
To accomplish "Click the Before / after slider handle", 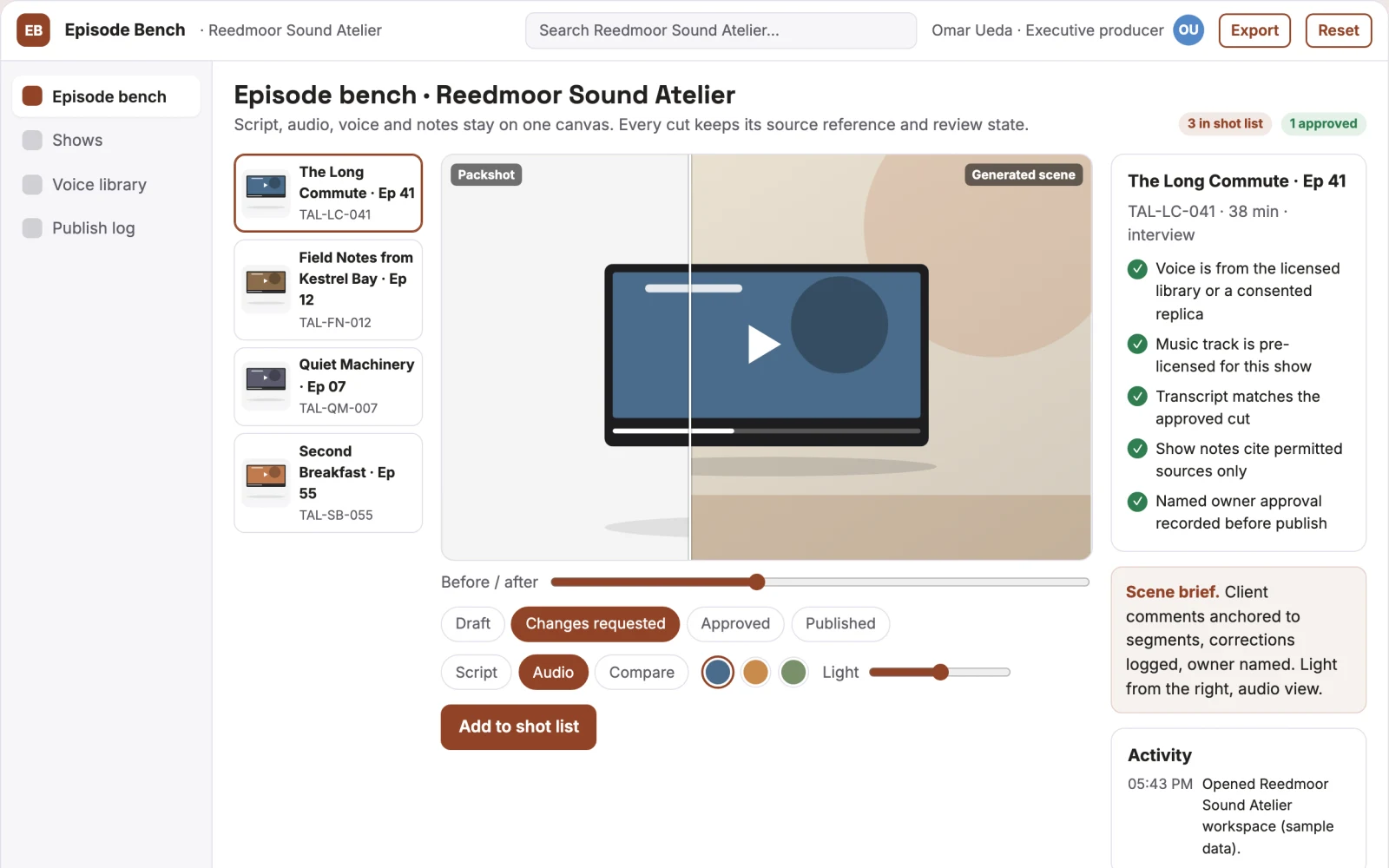I will point(757,582).
